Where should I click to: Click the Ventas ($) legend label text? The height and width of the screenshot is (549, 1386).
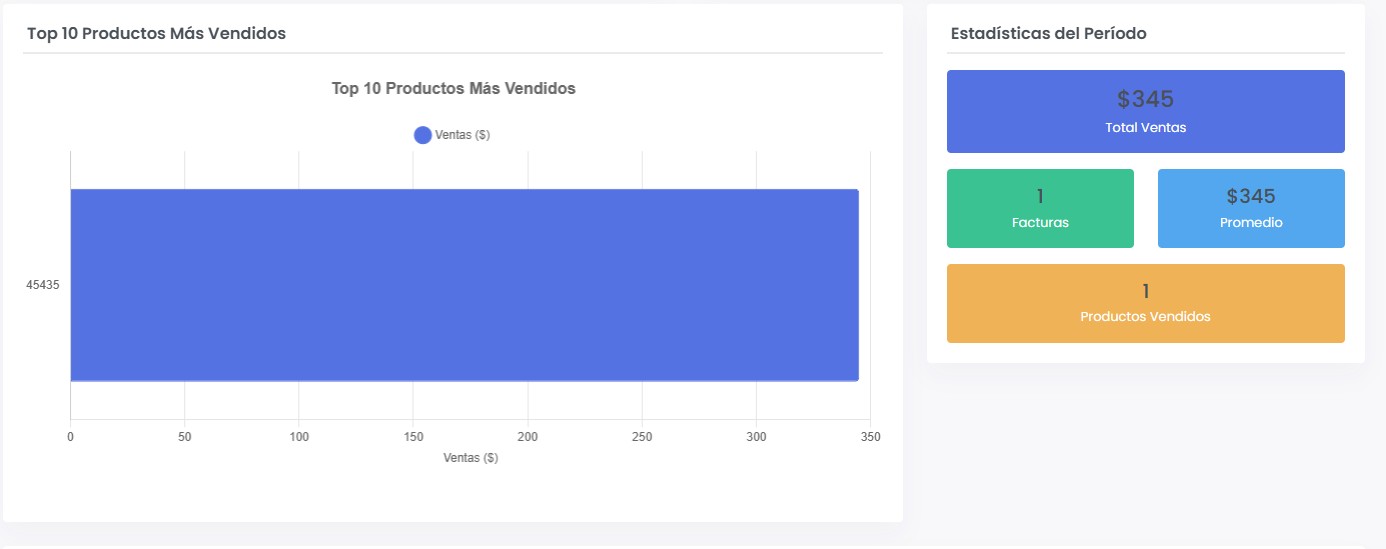point(462,135)
